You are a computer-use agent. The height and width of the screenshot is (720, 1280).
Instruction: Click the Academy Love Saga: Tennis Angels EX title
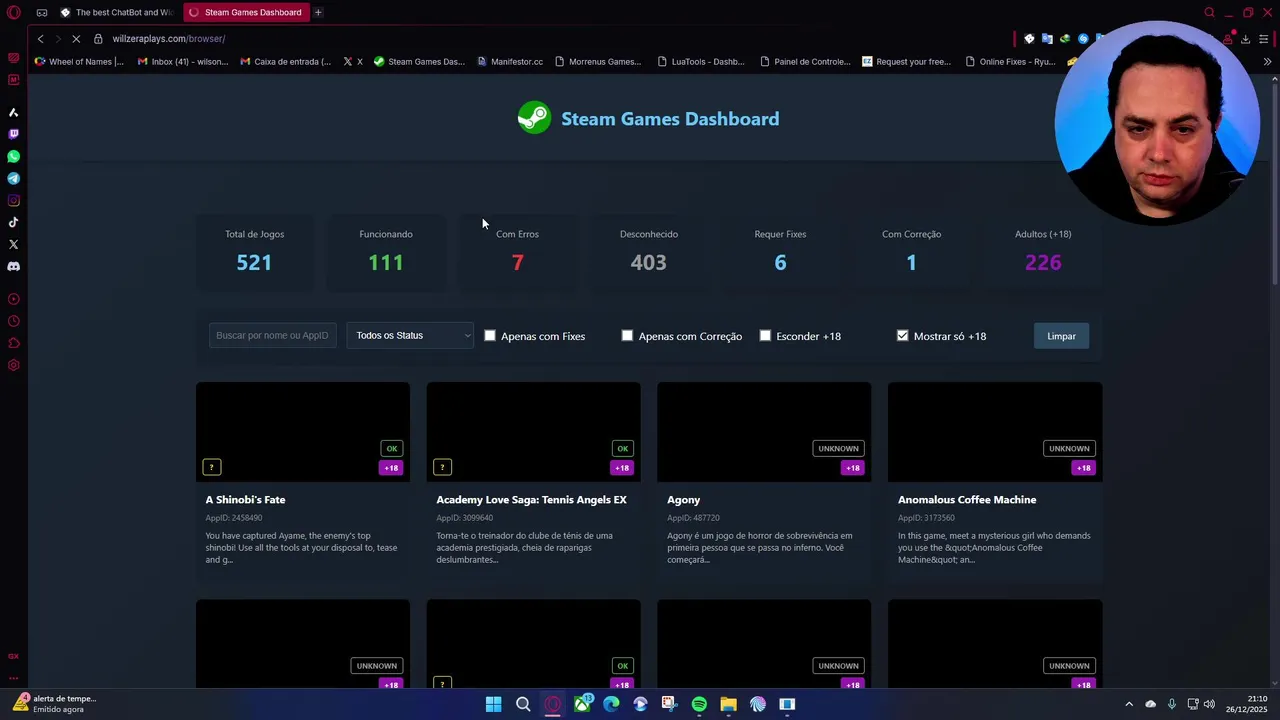click(531, 500)
